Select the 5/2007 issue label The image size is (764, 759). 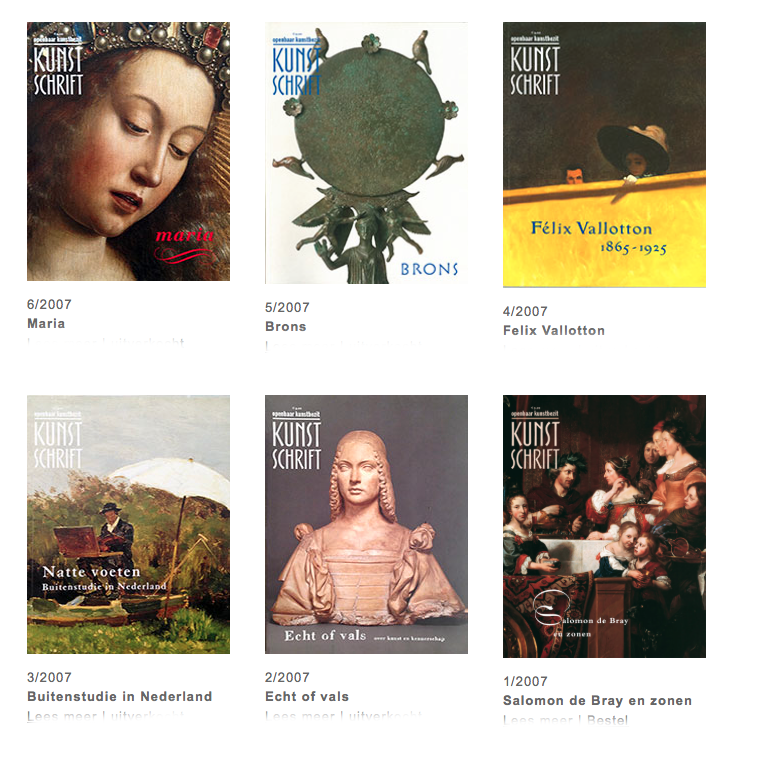pyautogui.click(x=287, y=307)
